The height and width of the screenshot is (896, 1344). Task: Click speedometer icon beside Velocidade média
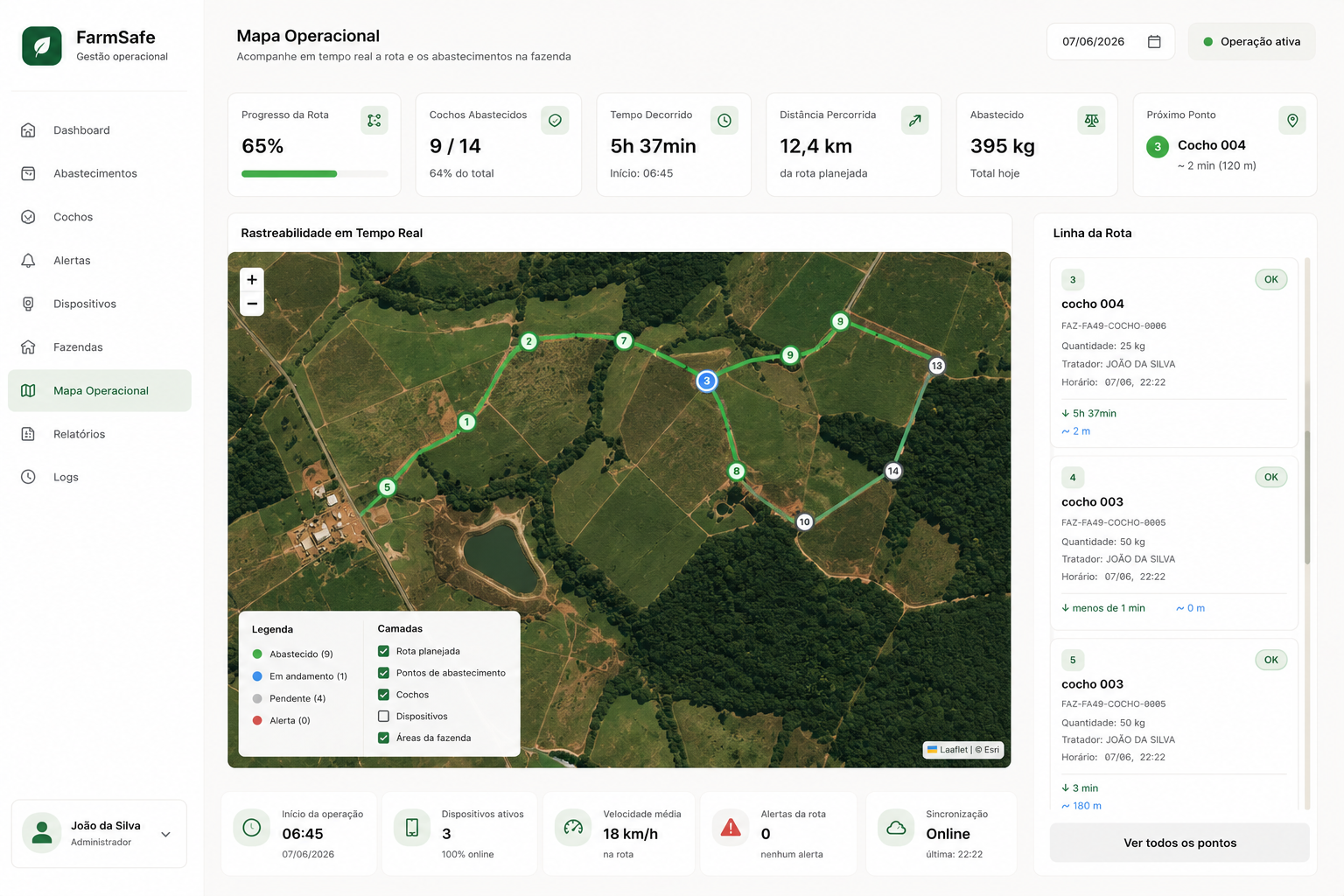[573, 828]
